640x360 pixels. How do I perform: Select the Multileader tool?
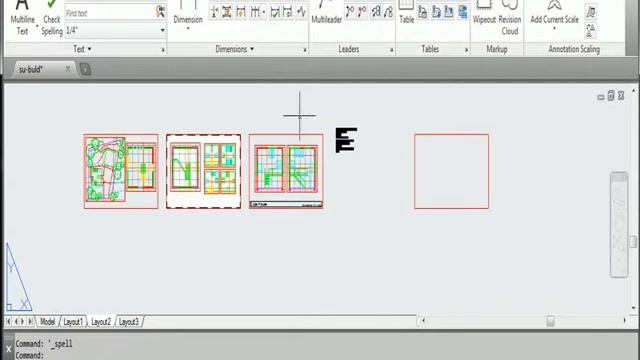(327, 13)
